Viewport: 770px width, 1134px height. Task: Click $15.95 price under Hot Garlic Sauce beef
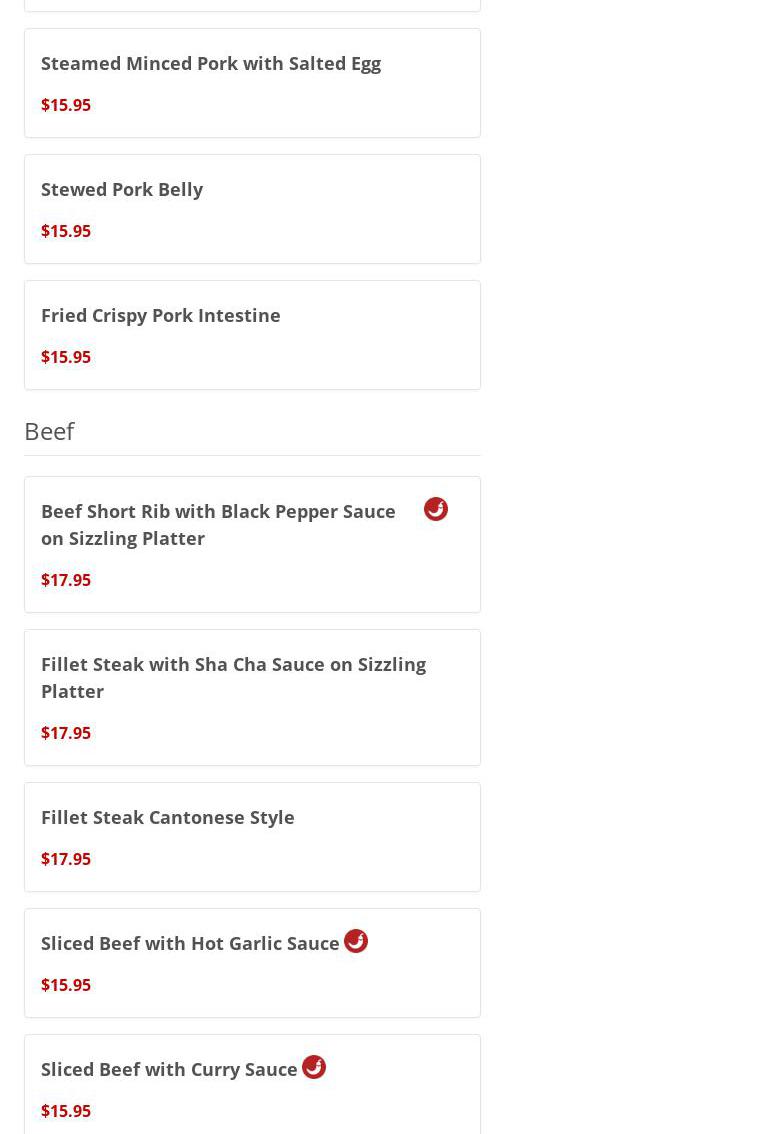click(66, 985)
